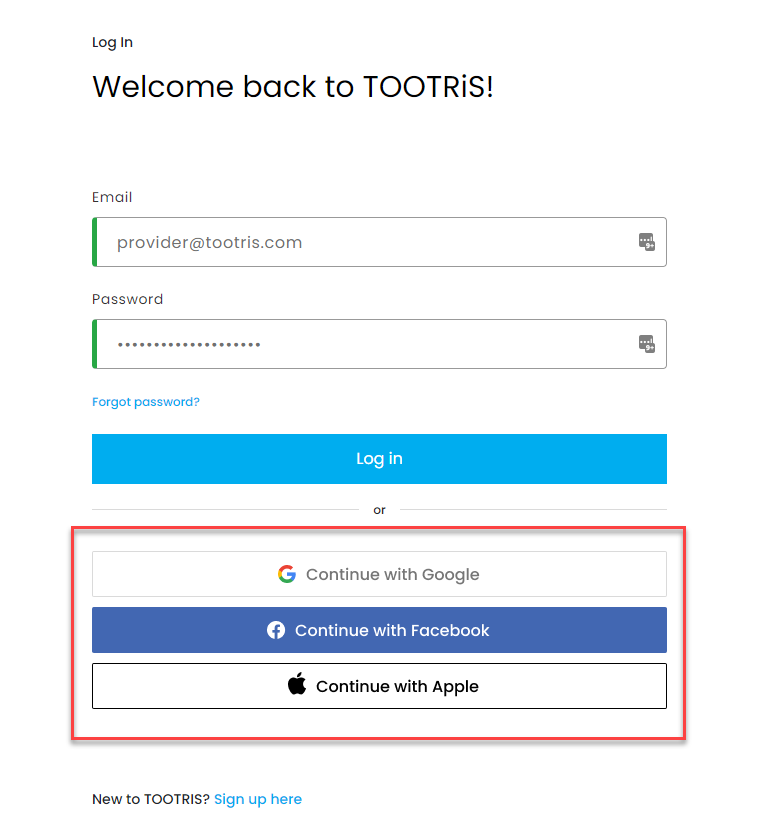Open password manager icon in Password field

click(647, 344)
